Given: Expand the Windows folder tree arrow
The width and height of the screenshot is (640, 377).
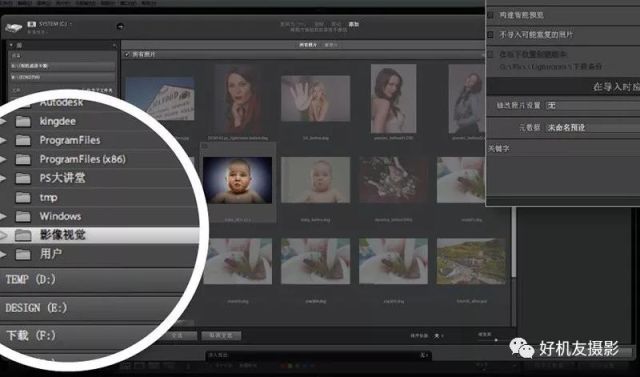Looking at the screenshot, I should tap(3, 216).
